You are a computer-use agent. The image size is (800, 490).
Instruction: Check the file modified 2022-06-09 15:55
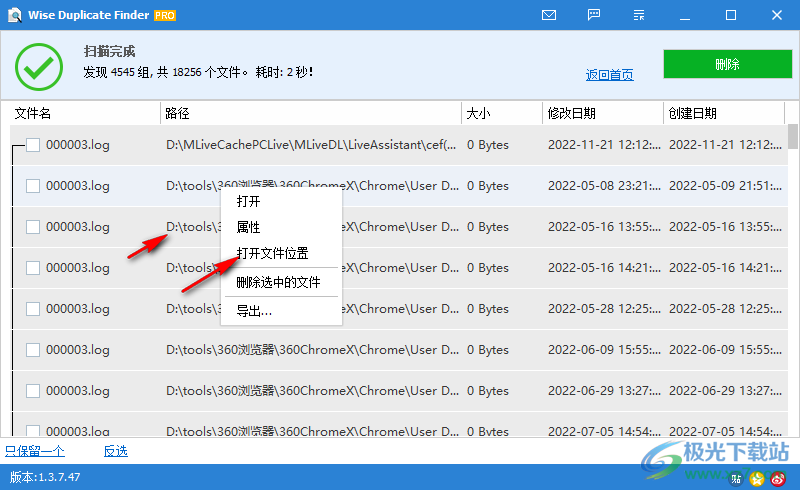(33, 350)
